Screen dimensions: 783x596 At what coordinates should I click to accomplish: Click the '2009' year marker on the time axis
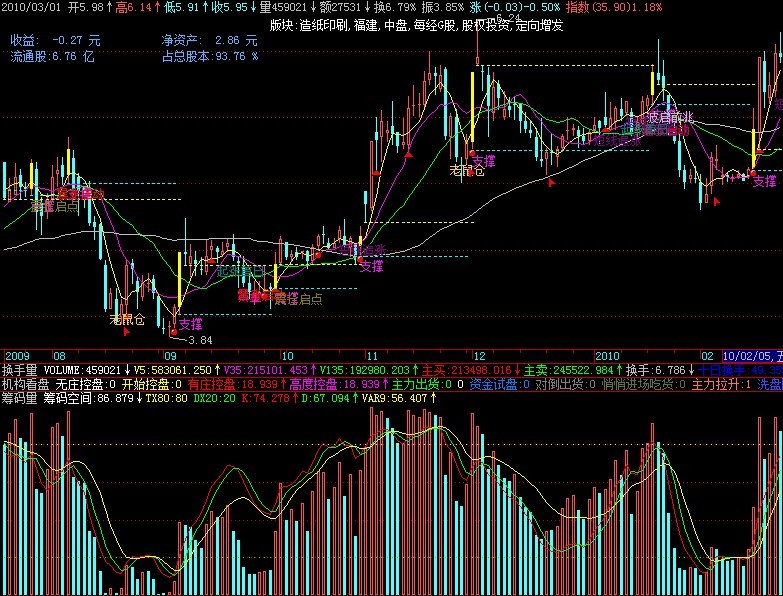click(17, 356)
